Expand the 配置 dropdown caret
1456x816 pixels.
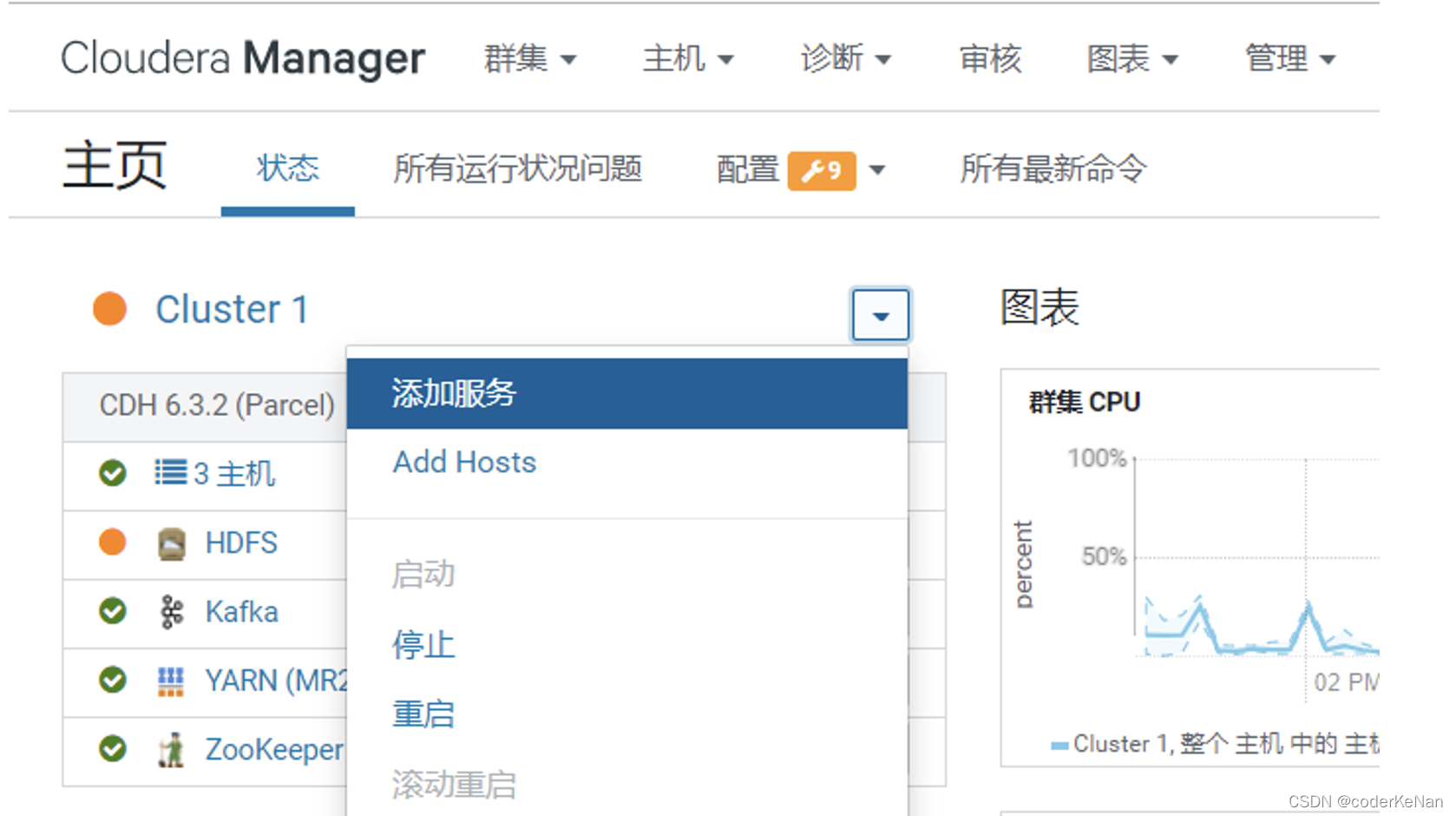click(877, 170)
